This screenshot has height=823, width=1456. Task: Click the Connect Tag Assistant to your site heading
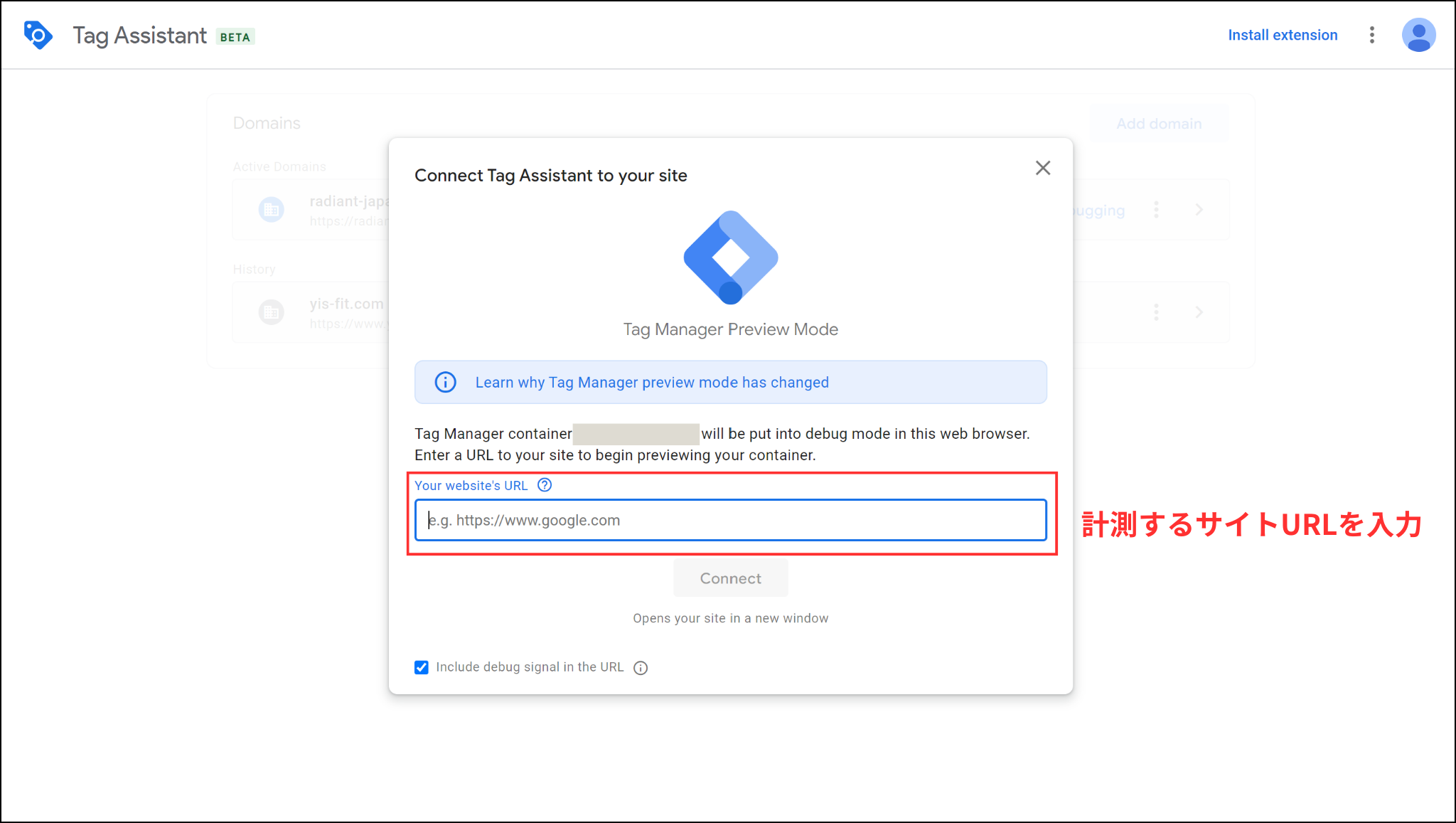pyautogui.click(x=551, y=176)
